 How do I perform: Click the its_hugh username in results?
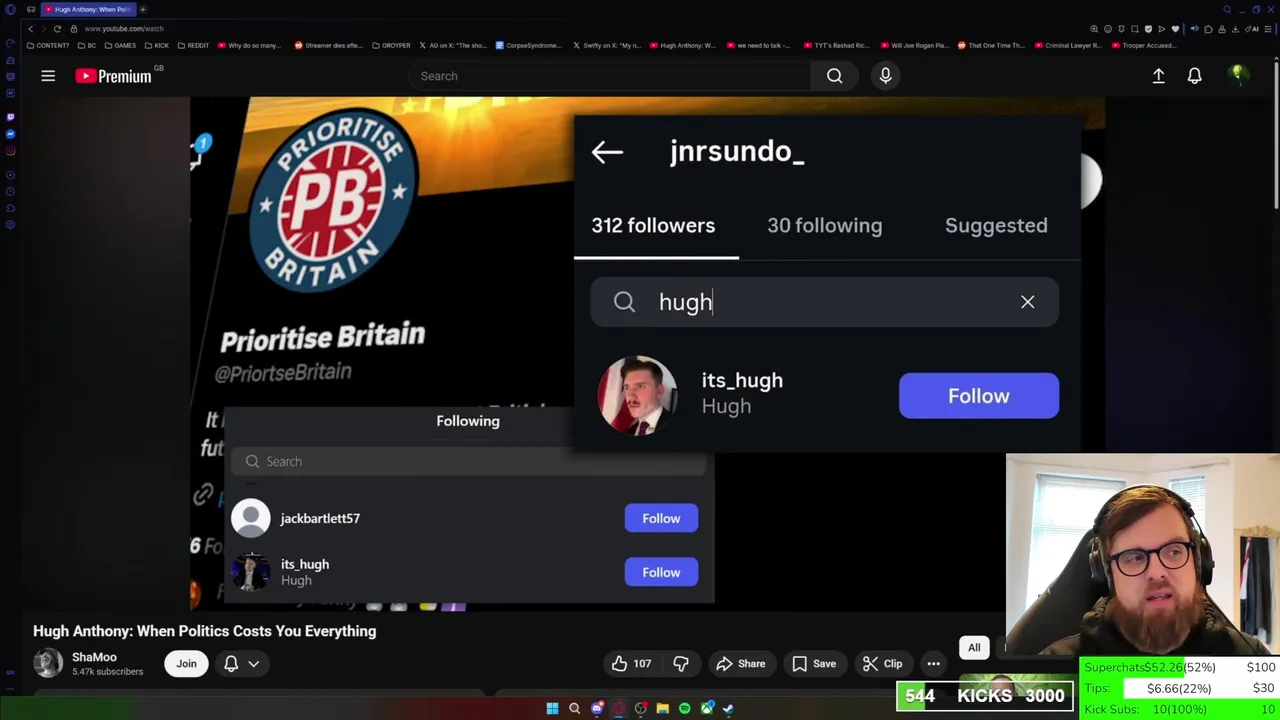coord(742,381)
